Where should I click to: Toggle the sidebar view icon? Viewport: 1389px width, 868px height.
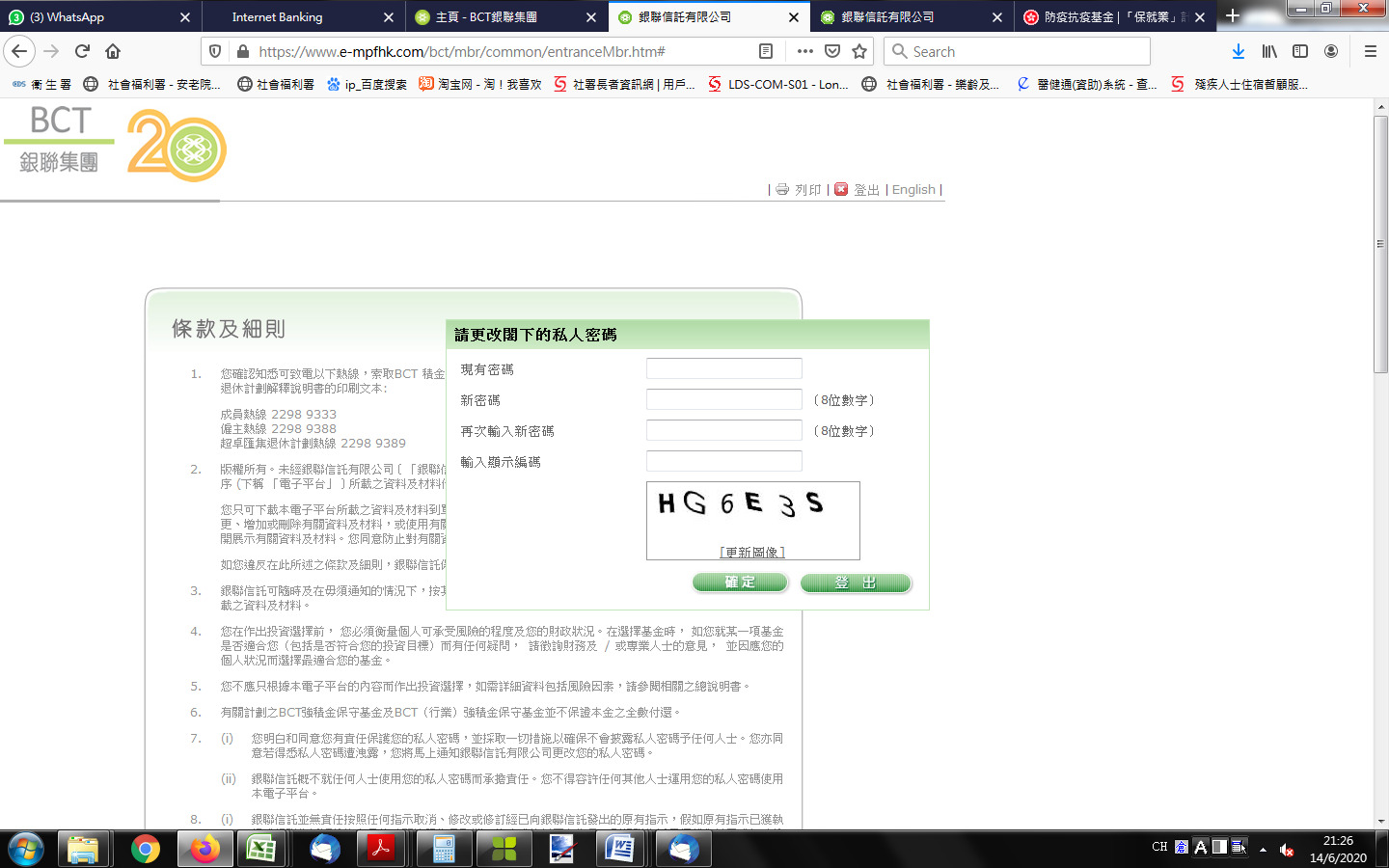point(1300,51)
